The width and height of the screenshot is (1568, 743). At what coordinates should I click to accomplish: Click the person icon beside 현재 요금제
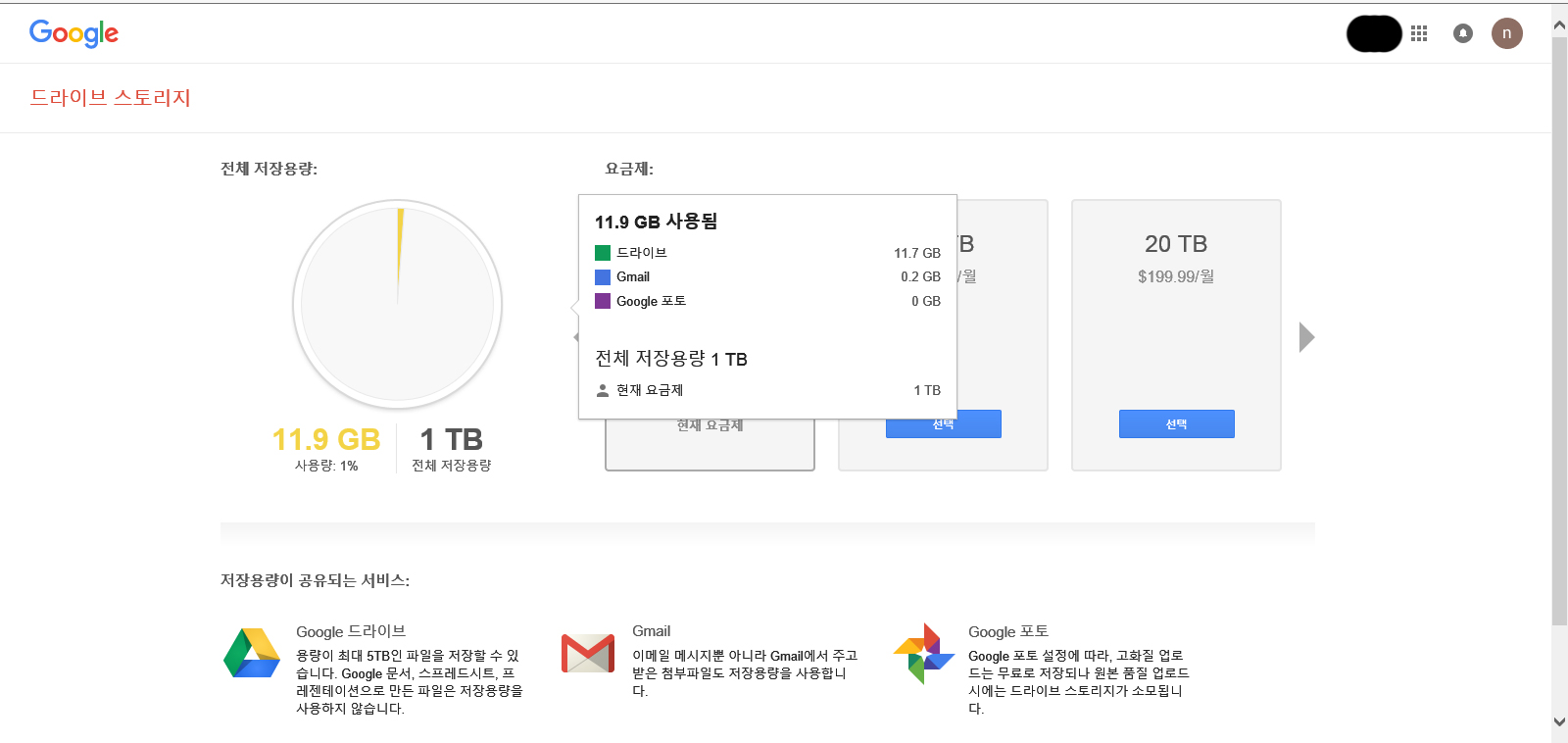603,390
